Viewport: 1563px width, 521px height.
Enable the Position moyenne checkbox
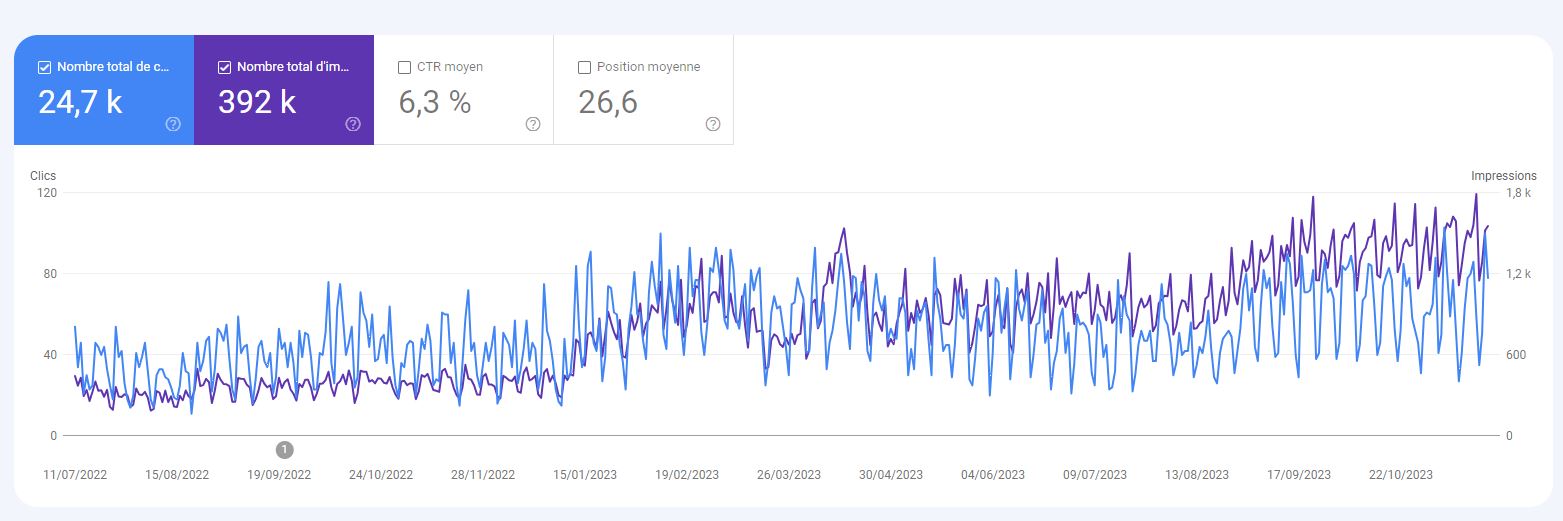pyautogui.click(x=584, y=68)
